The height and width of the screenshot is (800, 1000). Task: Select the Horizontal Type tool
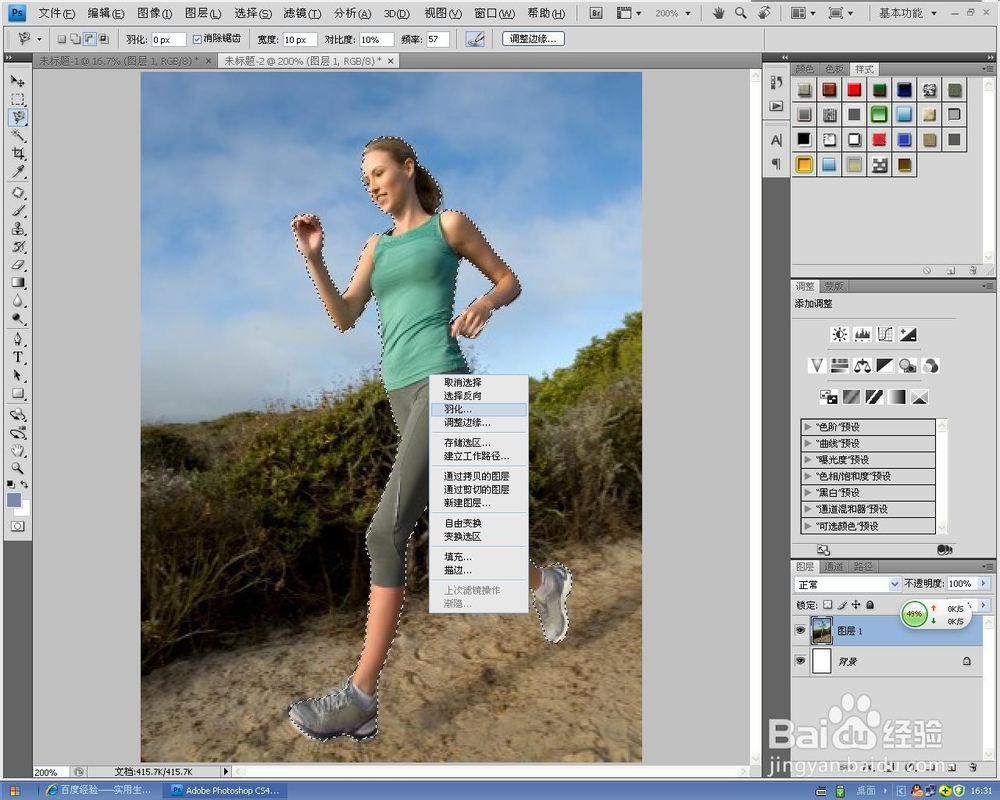(x=18, y=357)
